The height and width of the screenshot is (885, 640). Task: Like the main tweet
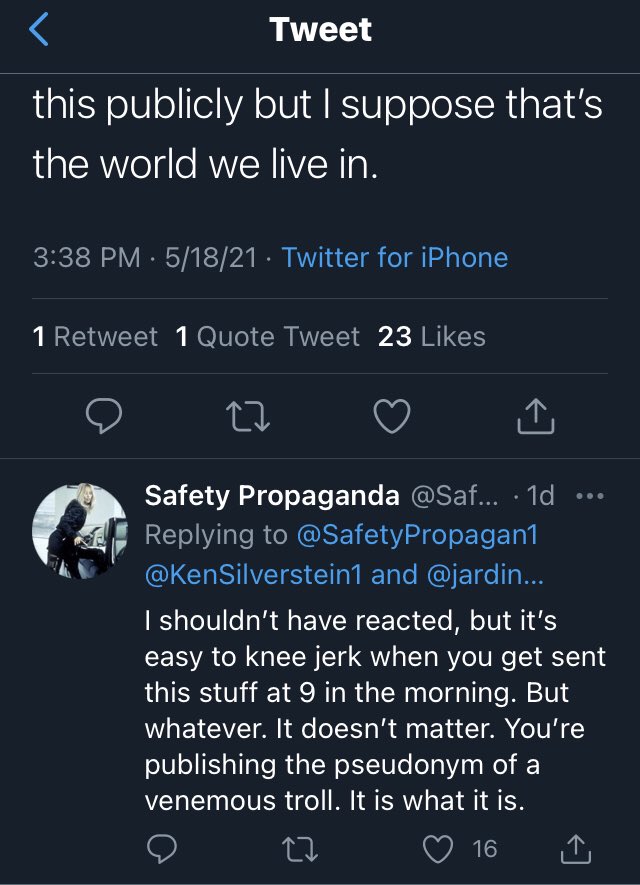391,417
